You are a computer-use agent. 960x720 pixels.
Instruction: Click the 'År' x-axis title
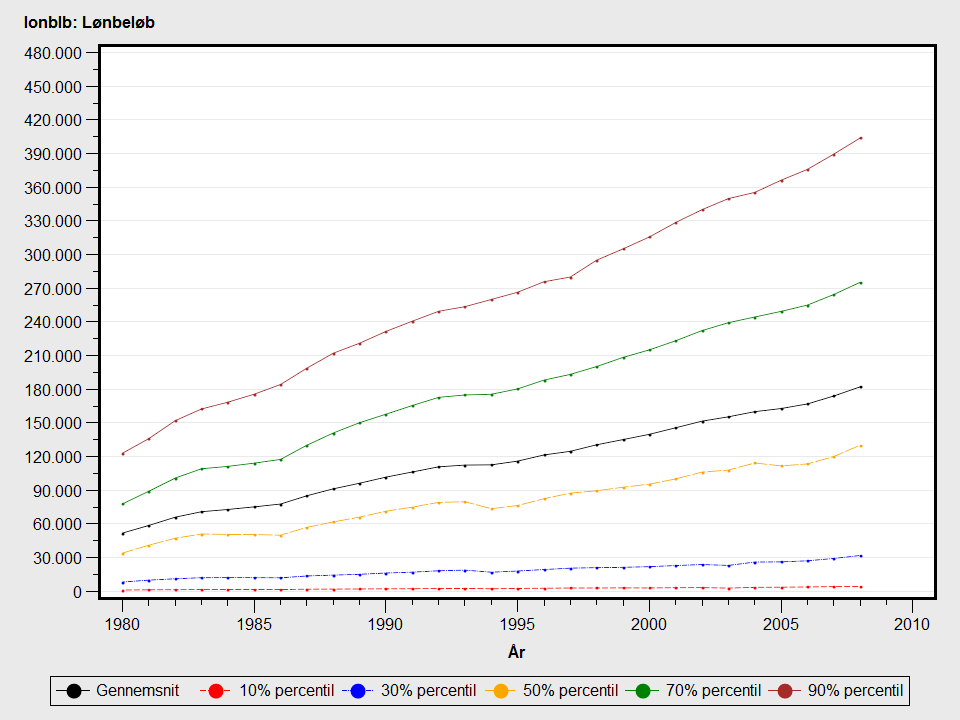[517, 653]
